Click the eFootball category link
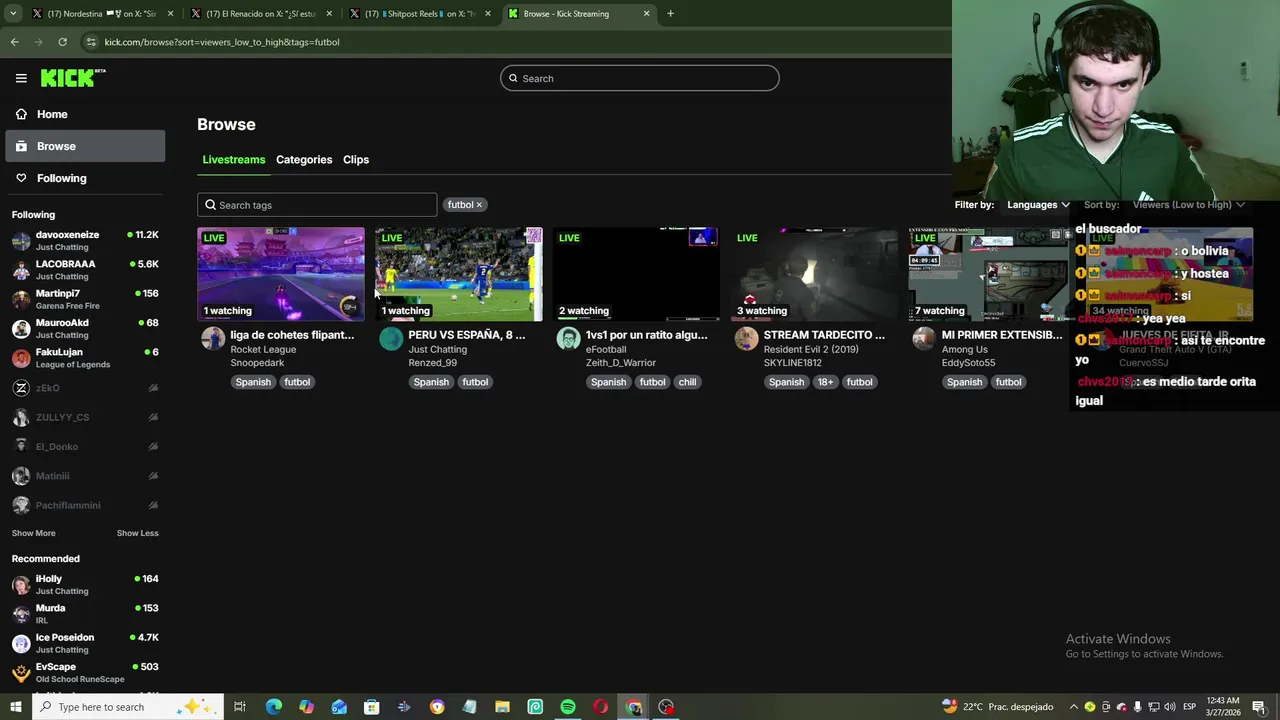Image resolution: width=1280 pixels, height=720 pixels. (606, 350)
